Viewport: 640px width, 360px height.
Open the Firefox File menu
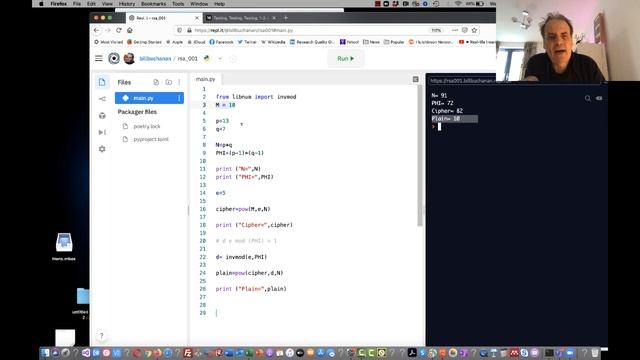point(77,4)
